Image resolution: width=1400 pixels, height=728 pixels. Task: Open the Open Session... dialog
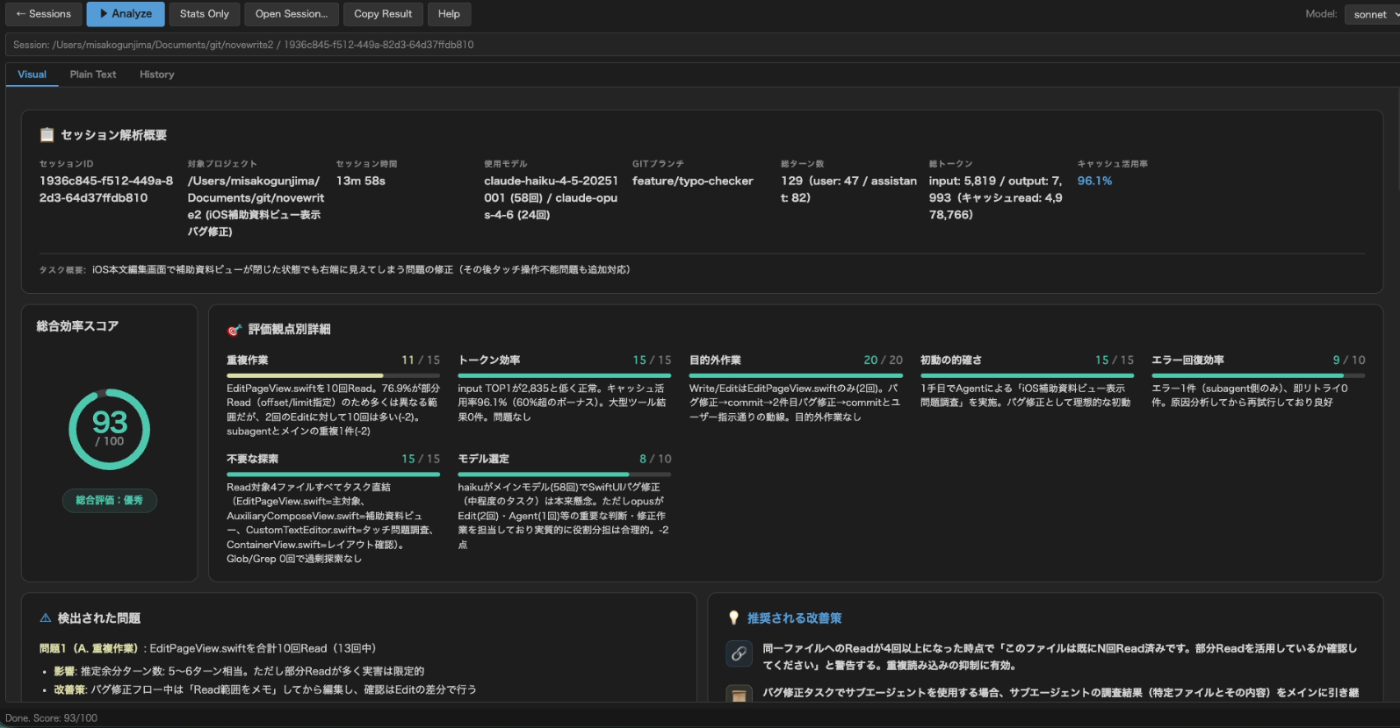(x=291, y=14)
